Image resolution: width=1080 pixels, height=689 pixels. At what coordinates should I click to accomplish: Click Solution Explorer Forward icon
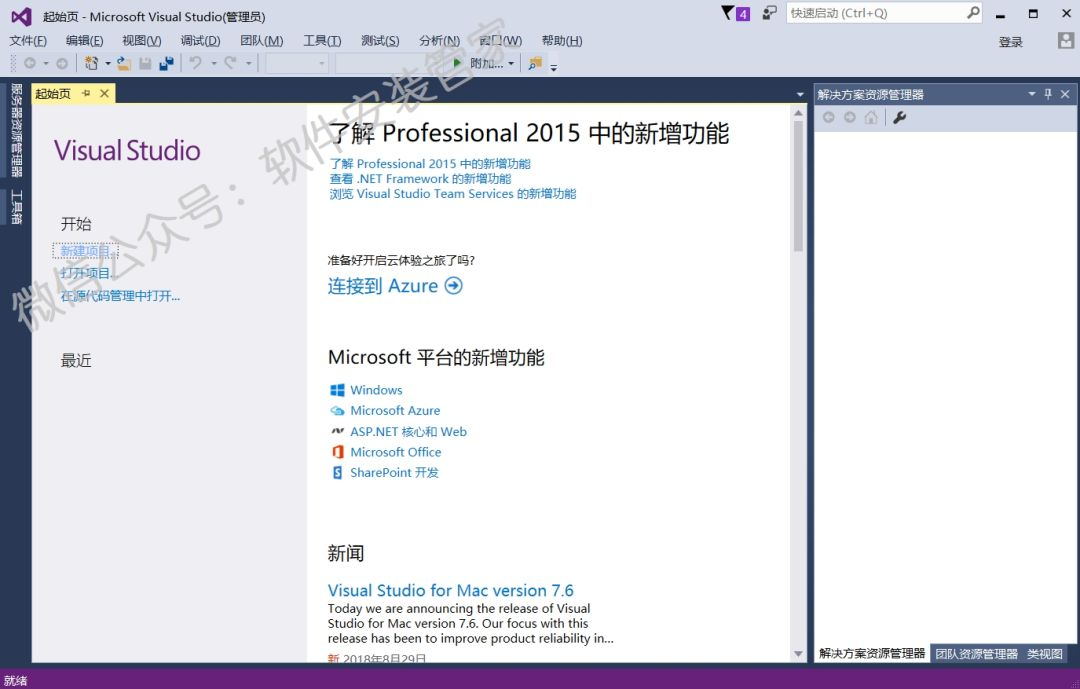pyautogui.click(x=850, y=118)
